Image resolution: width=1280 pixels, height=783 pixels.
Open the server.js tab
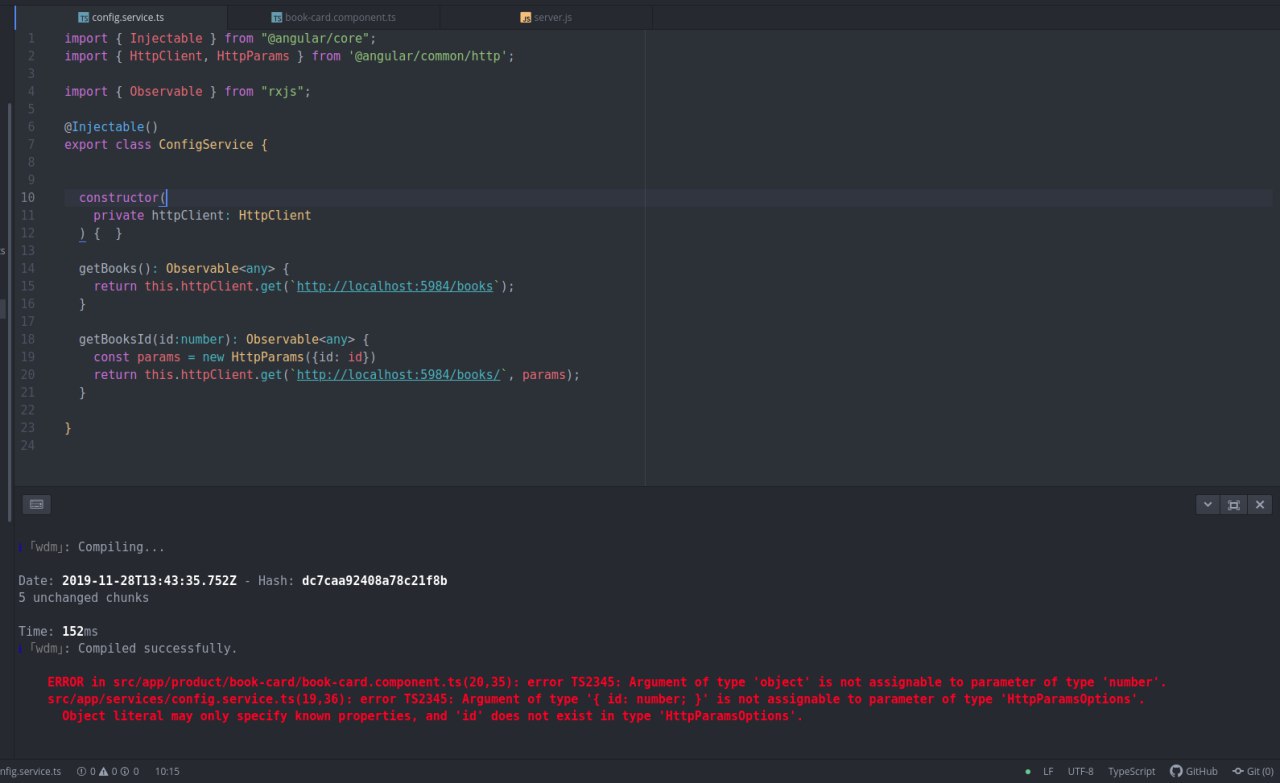coord(546,17)
